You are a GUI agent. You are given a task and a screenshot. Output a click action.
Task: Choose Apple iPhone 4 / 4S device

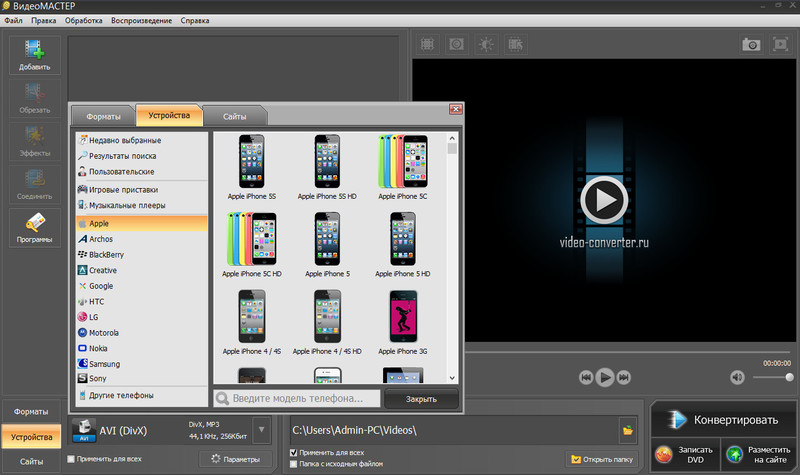pos(252,322)
